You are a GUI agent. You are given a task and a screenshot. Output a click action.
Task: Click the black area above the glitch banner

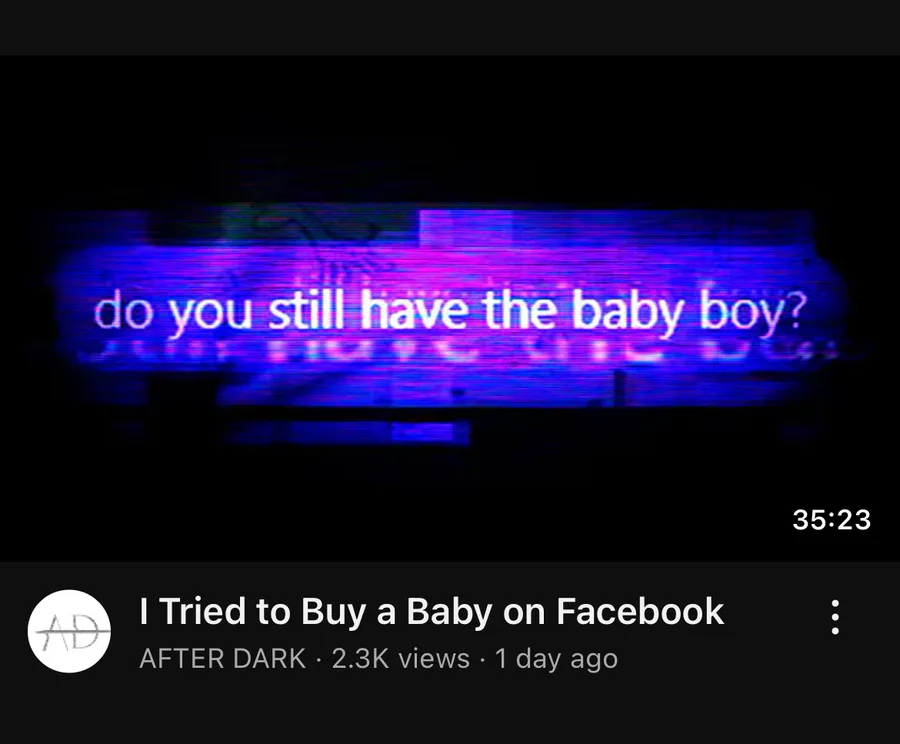point(450,126)
